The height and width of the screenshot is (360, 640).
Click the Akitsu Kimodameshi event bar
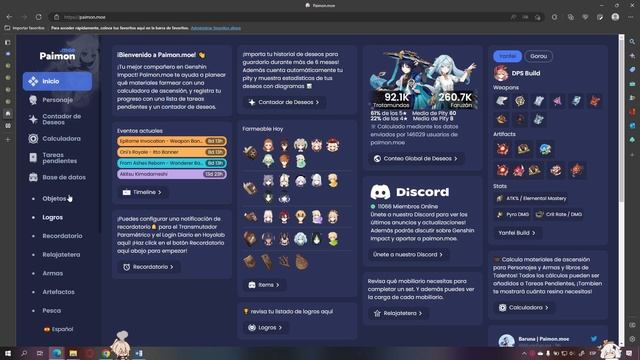point(171,174)
